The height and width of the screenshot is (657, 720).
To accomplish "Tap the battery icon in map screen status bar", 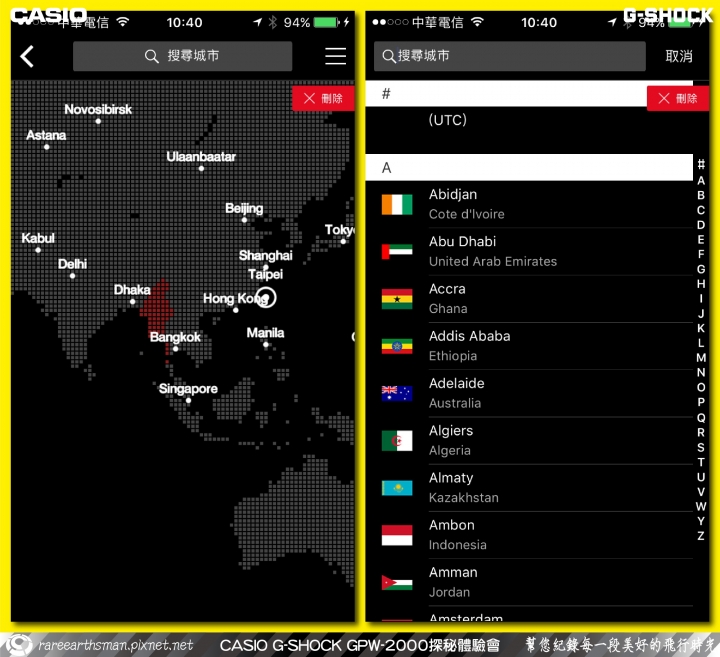I will click(326, 22).
